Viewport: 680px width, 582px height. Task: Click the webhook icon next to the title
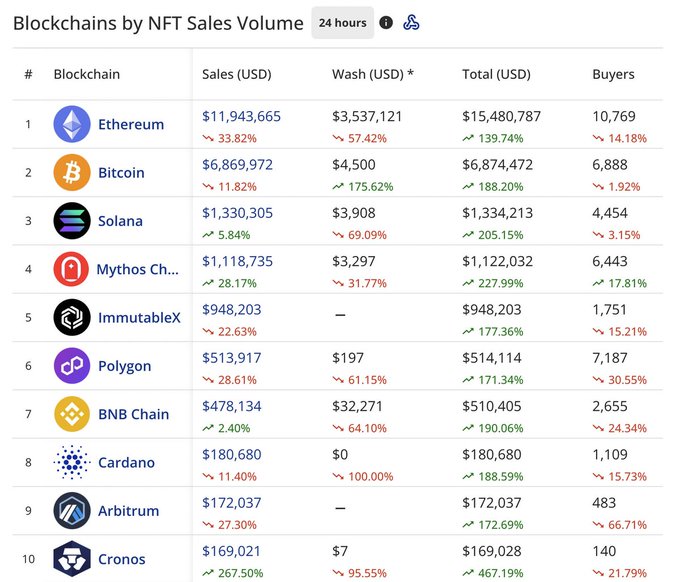coord(411,23)
